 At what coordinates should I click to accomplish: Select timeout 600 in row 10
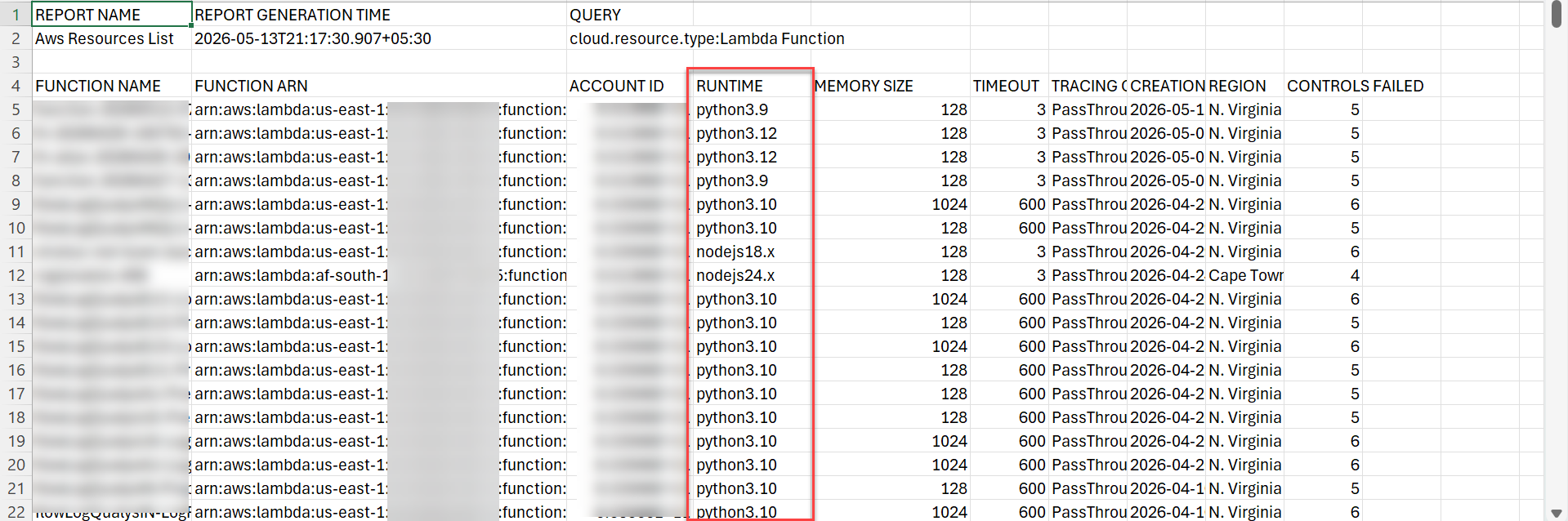[1009, 228]
